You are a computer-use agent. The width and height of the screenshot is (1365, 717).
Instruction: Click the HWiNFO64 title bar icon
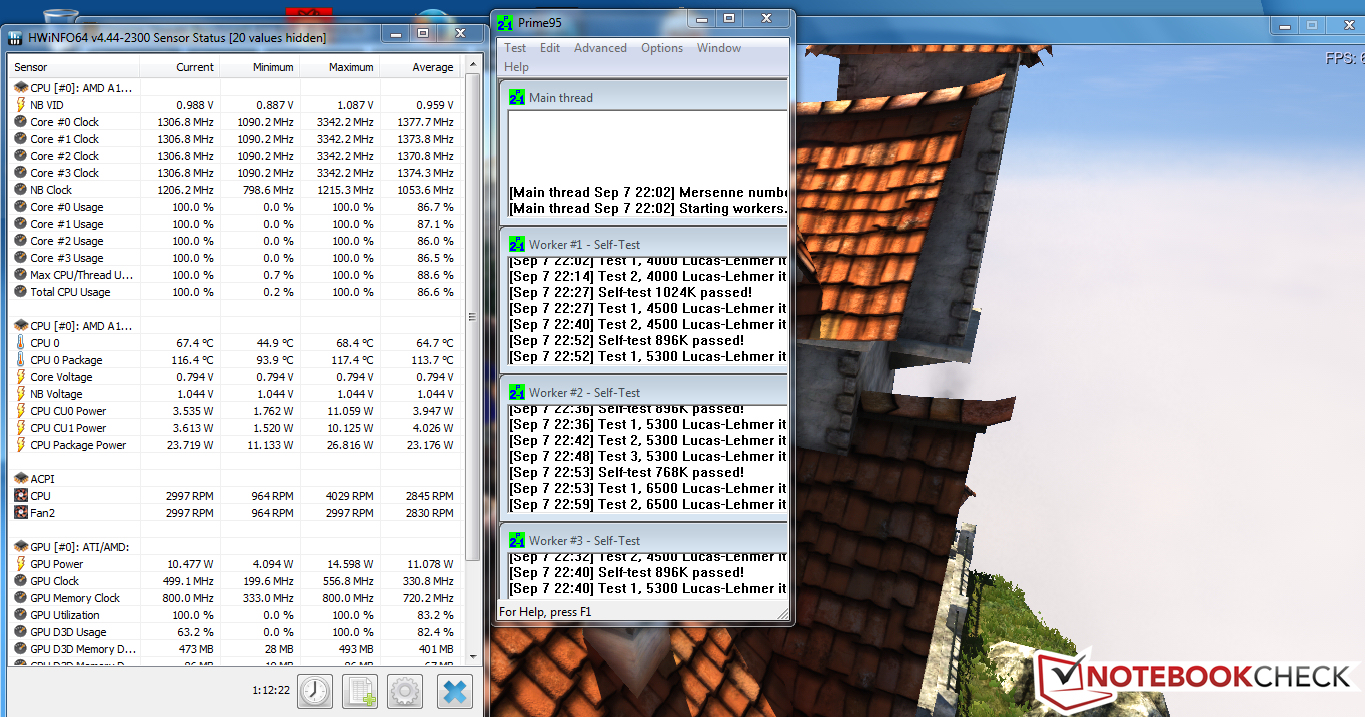point(16,37)
